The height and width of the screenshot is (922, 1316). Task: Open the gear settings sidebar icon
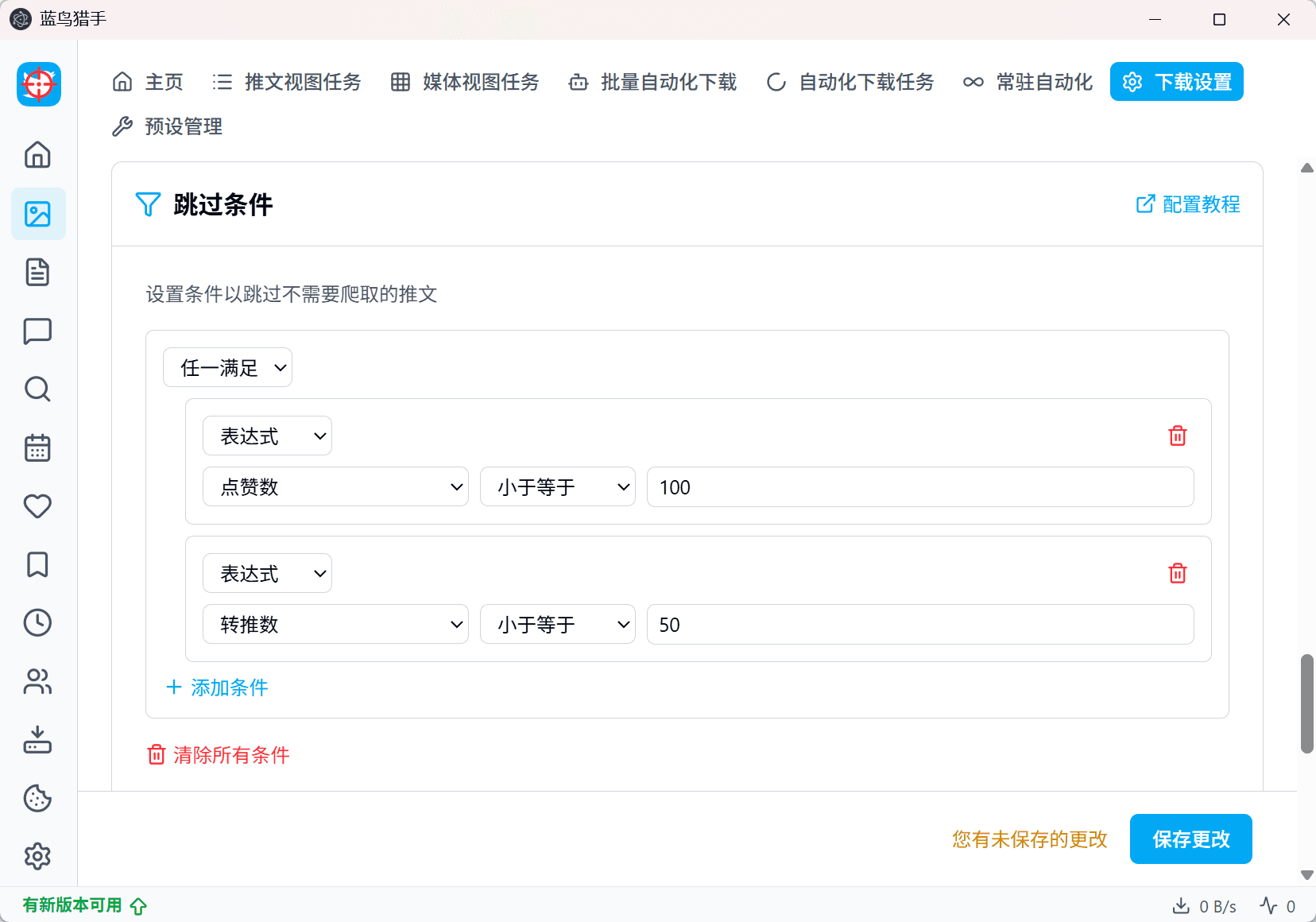(x=37, y=856)
